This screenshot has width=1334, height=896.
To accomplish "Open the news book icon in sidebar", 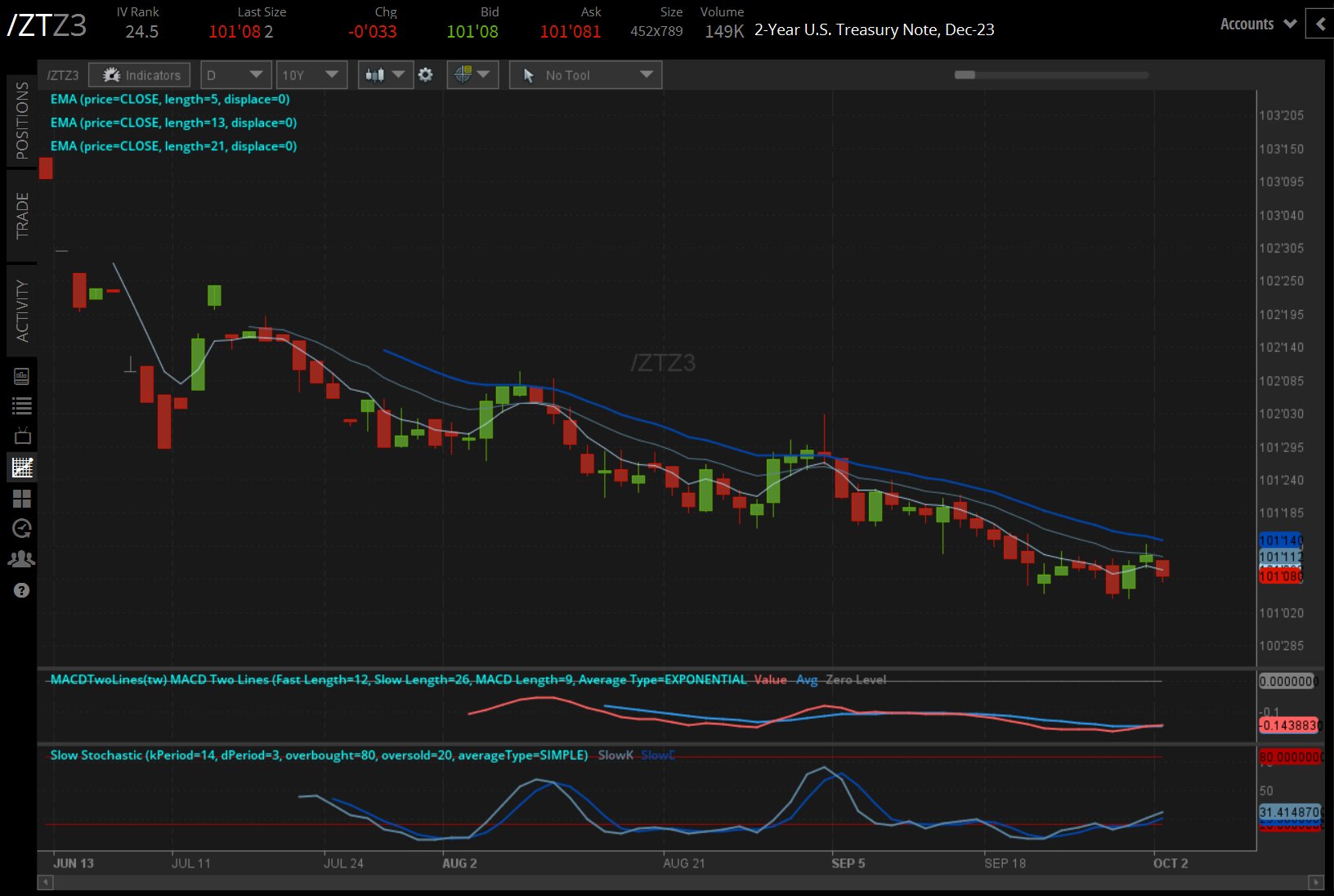I will pyautogui.click(x=22, y=376).
